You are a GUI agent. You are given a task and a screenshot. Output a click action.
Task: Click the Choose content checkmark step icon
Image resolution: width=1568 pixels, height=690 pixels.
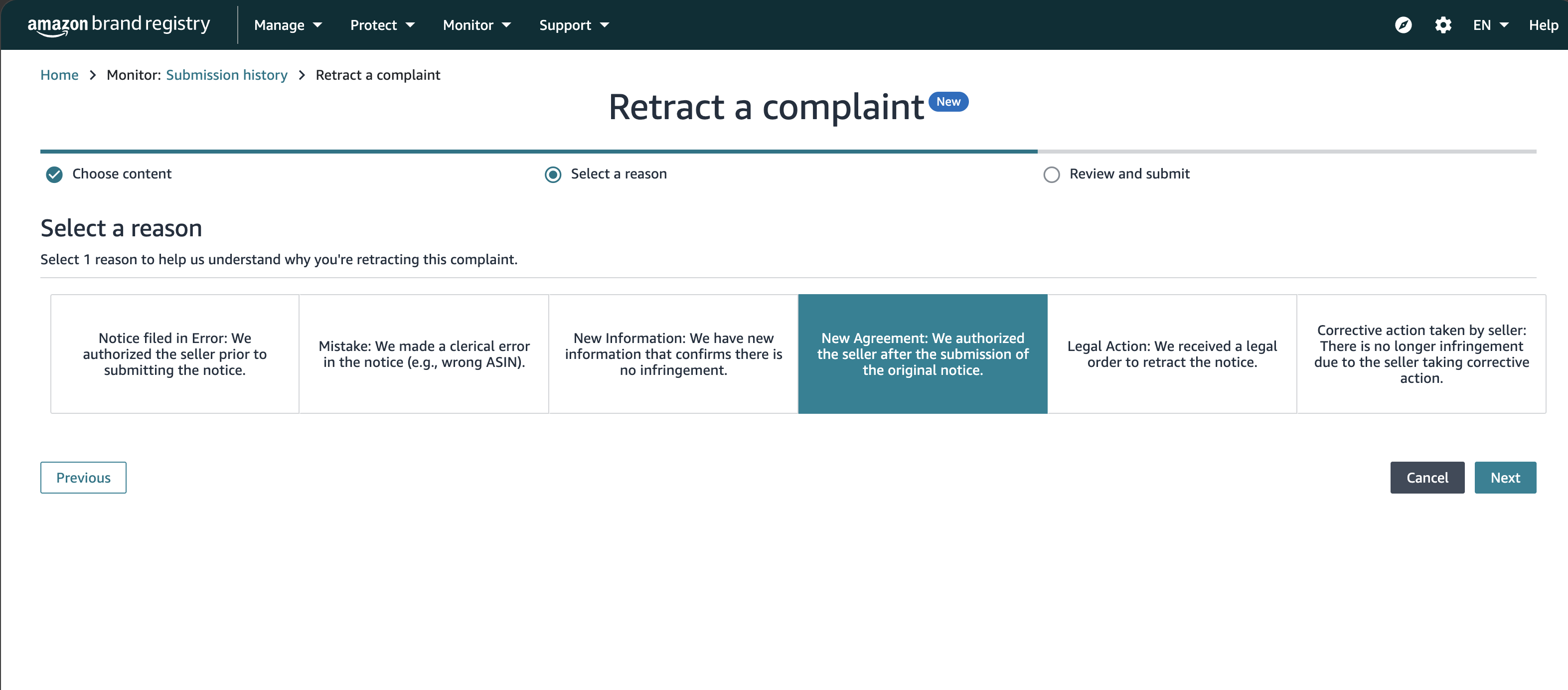(x=54, y=175)
